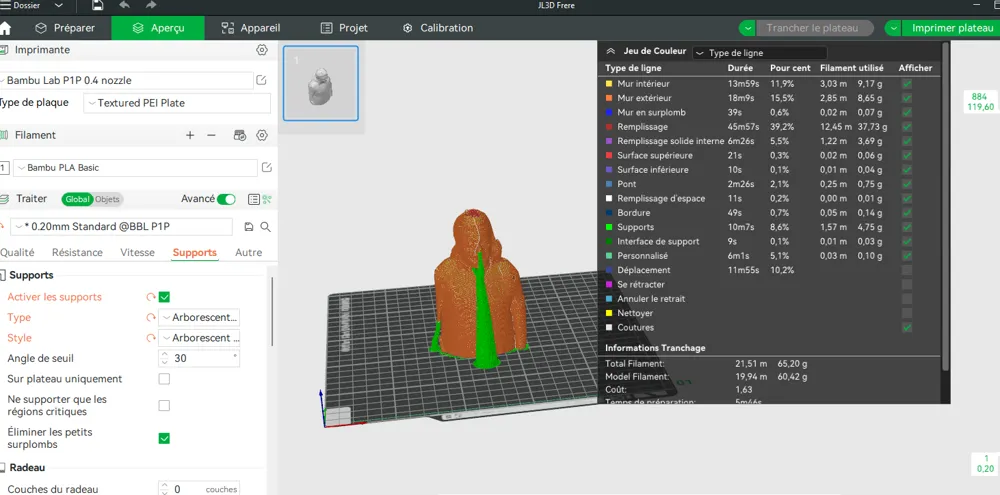The image size is (1000, 495).
Task: Select plate 1 thumbnail
Action: click(x=321, y=83)
